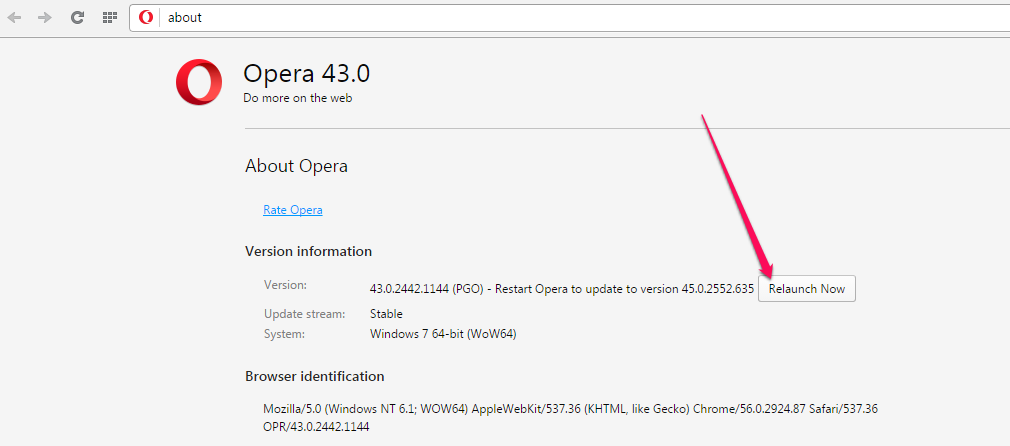The height and width of the screenshot is (446, 1010).
Task: Click the 'Update stream:' label
Action: point(305,314)
